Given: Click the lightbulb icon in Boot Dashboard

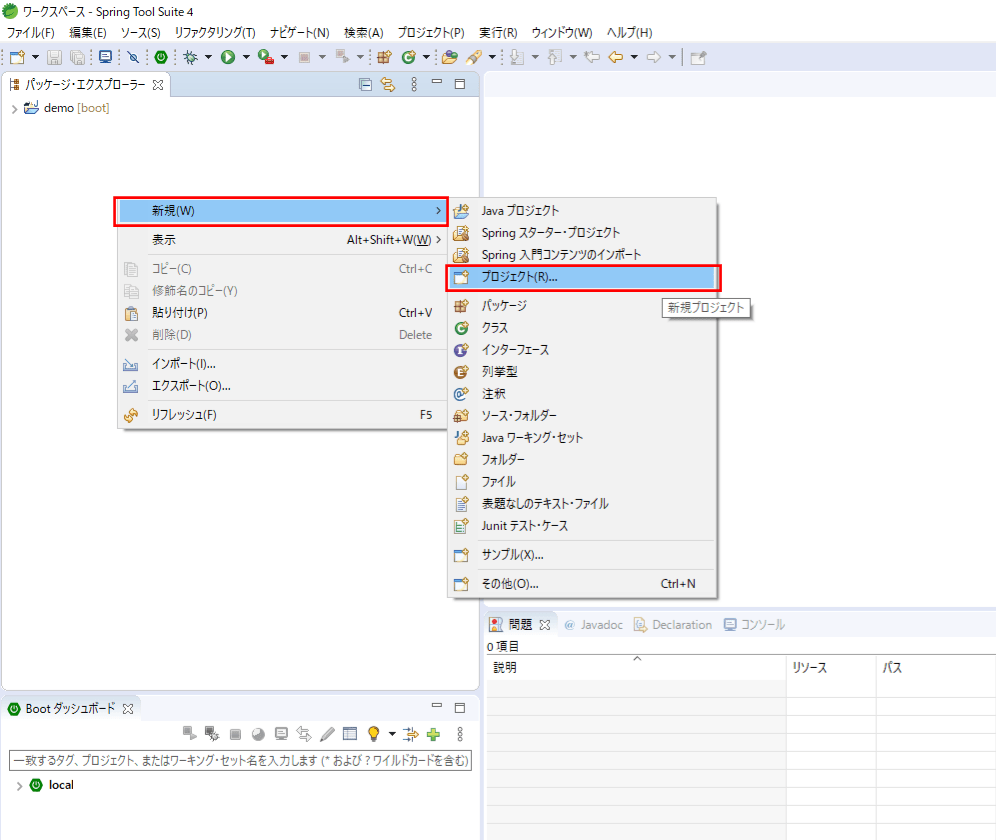Looking at the screenshot, I should (x=373, y=734).
